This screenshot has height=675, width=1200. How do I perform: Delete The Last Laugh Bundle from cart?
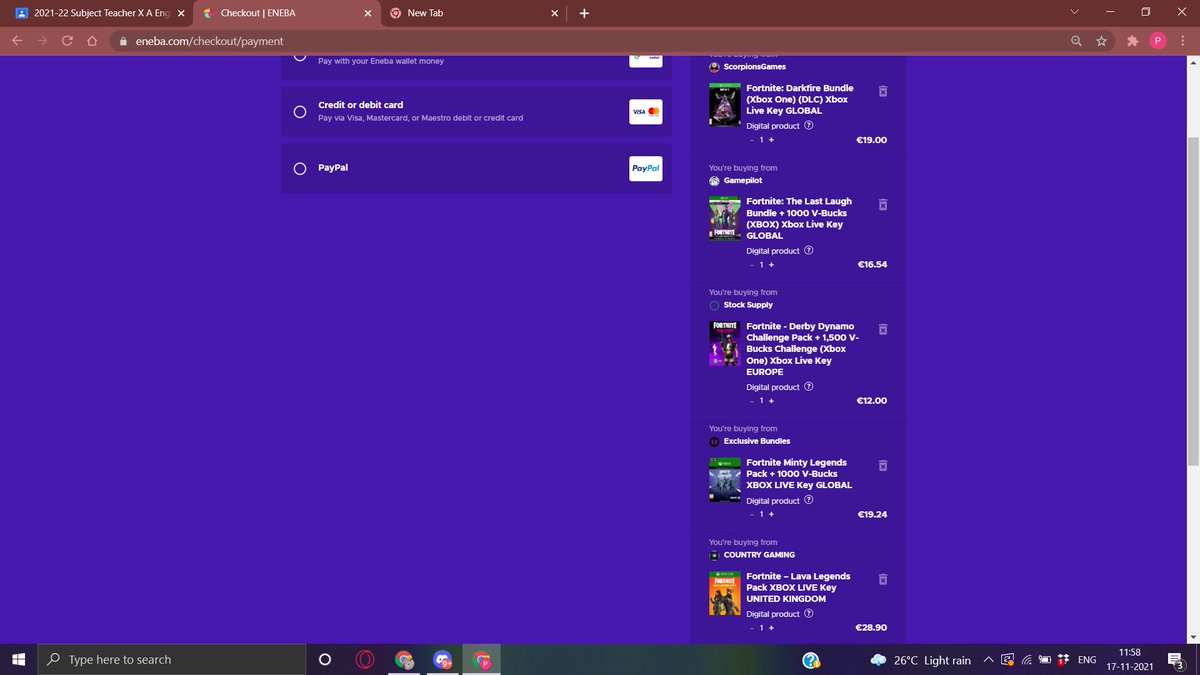point(882,204)
